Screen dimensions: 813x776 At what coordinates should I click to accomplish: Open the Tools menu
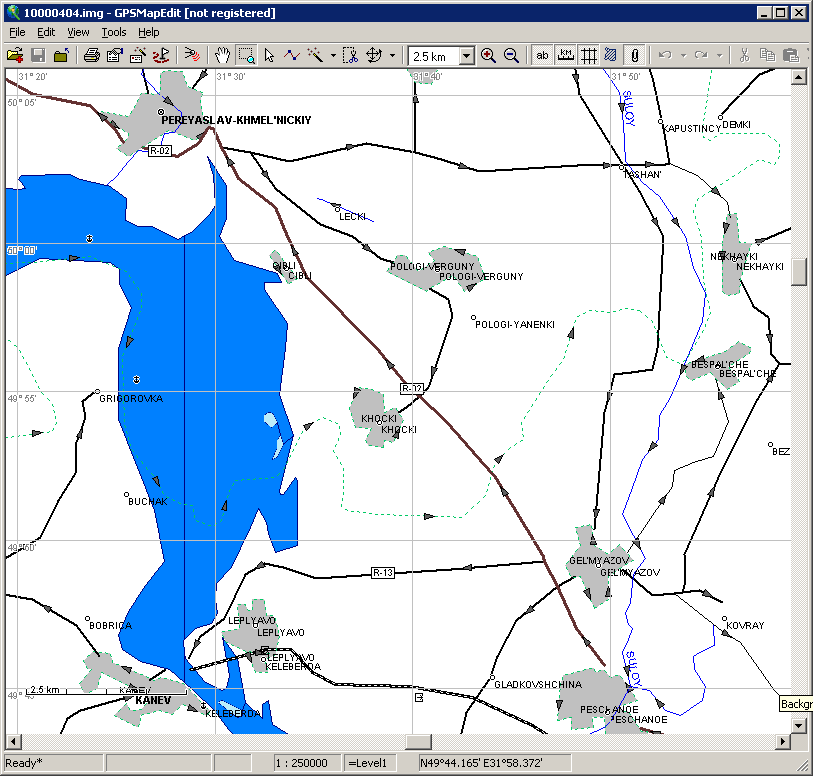tap(114, 32)
